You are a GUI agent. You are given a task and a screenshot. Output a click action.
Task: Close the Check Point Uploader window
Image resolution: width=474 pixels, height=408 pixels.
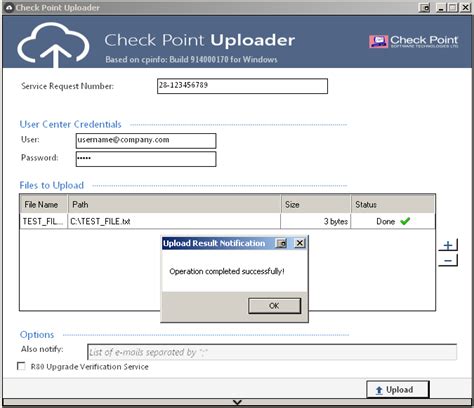tap(465, 8)
